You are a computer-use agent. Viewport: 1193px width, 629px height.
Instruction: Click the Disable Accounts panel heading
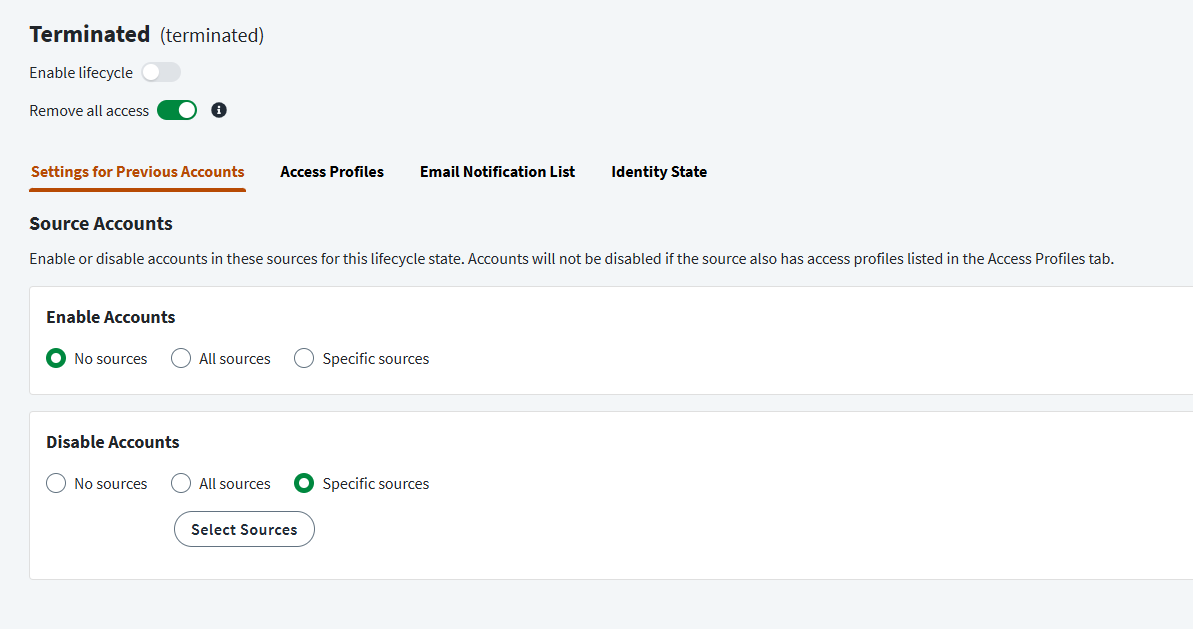pyautogui.click(x=113, y=442)
